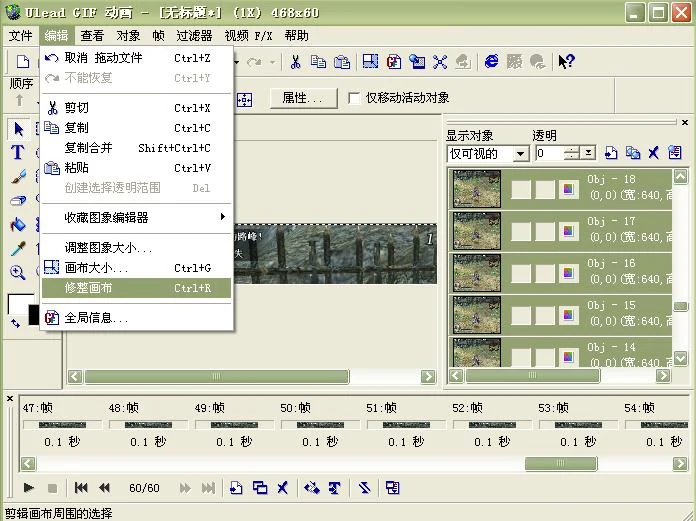Click the 透明 spinner arrows
This screenshot has height=521, width=696.
coord(571,154)
